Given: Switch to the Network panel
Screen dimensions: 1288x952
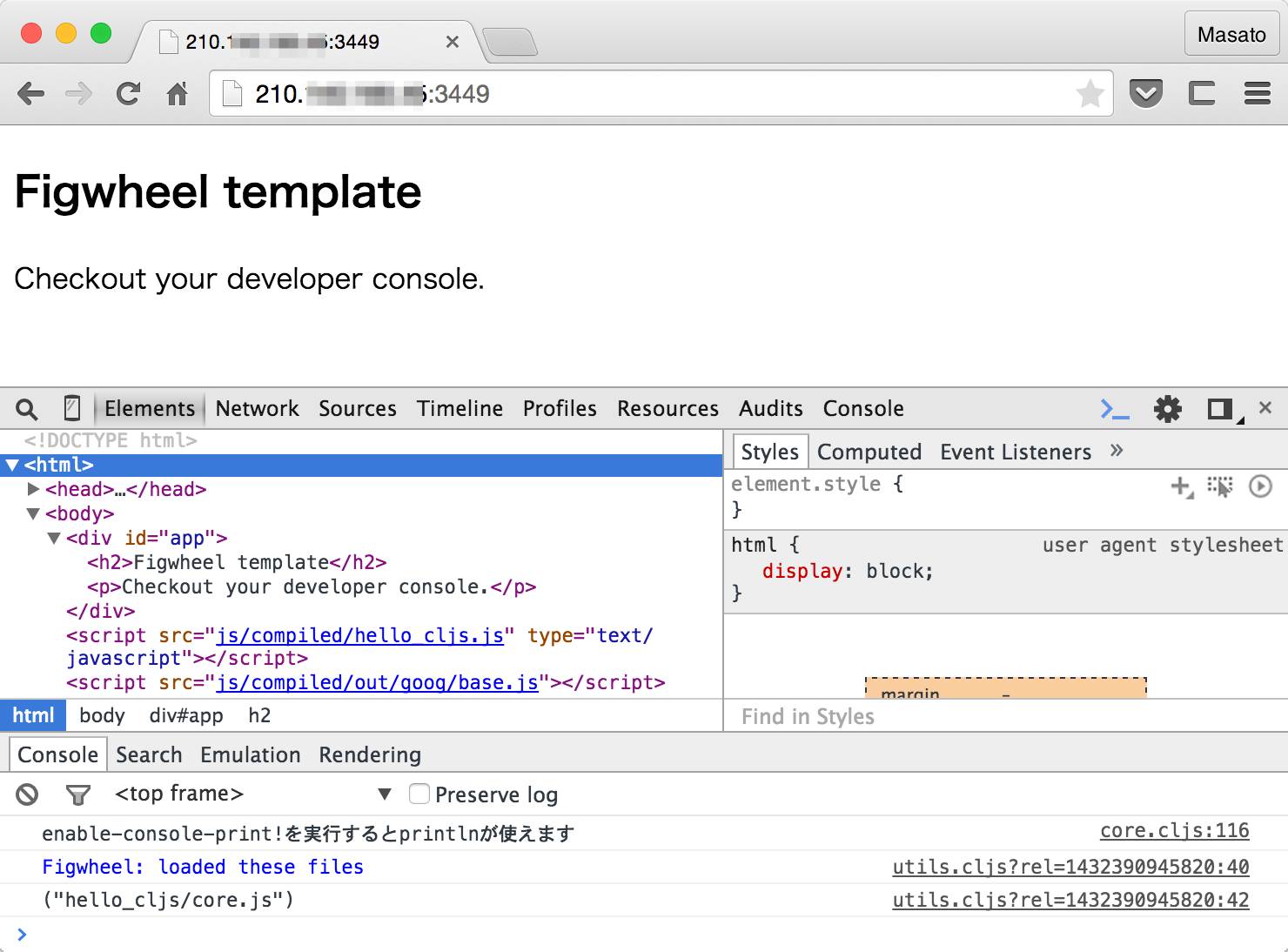Looking at the screenshot, I should (257, 408).
